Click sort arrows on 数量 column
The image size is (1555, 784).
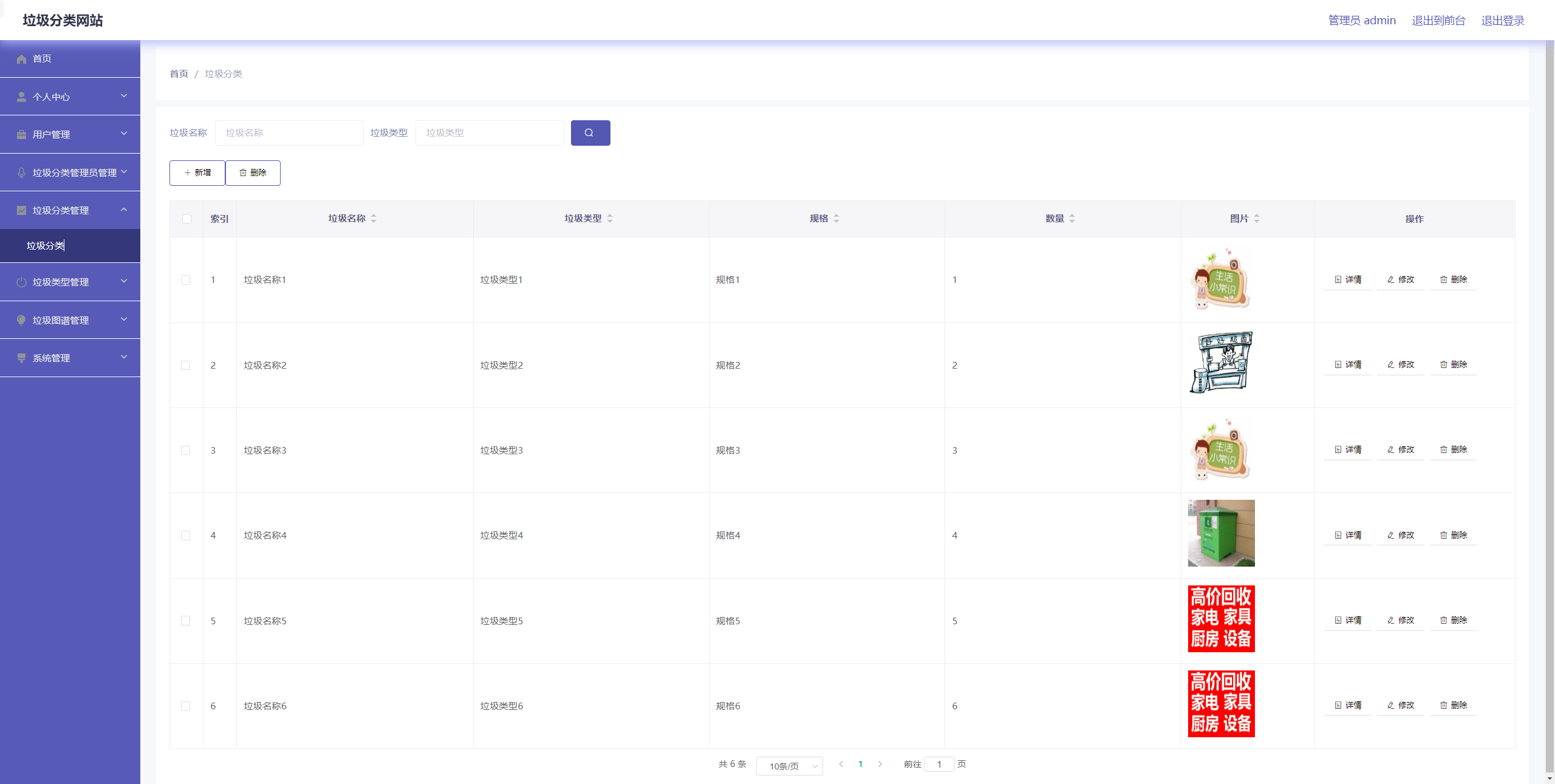(1072, 219)
